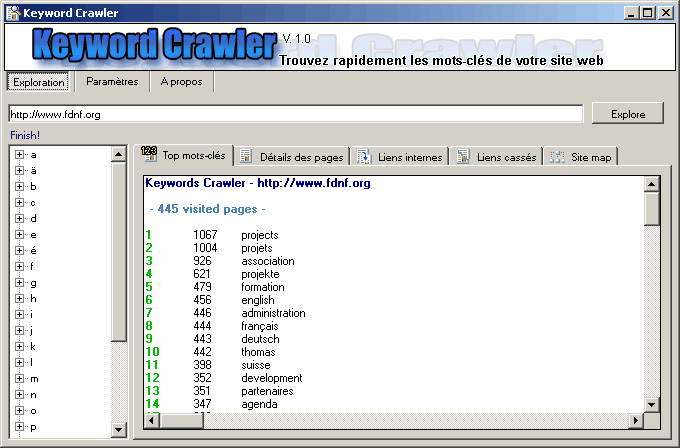Viewport: 680px width, 448px height.
Task: Click the results vertical scrollbar down arrow
Action: (x=652, y=404)
